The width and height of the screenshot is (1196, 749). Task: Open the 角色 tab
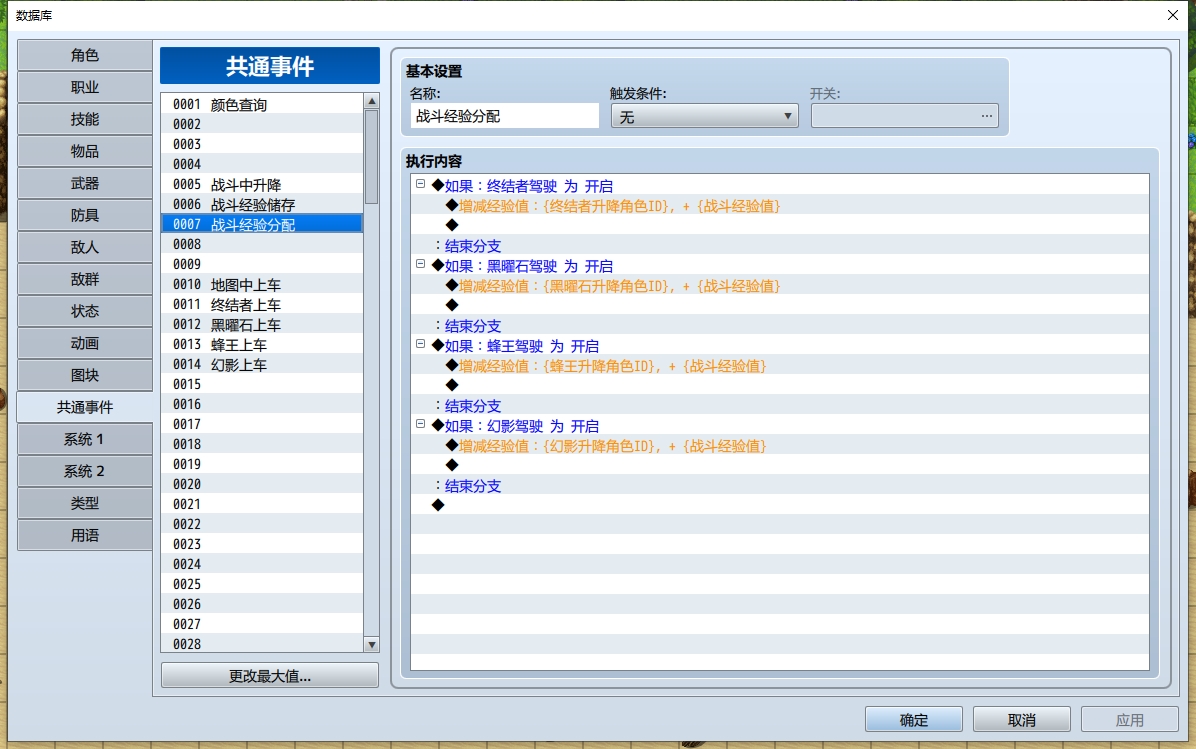click(85, 55)
